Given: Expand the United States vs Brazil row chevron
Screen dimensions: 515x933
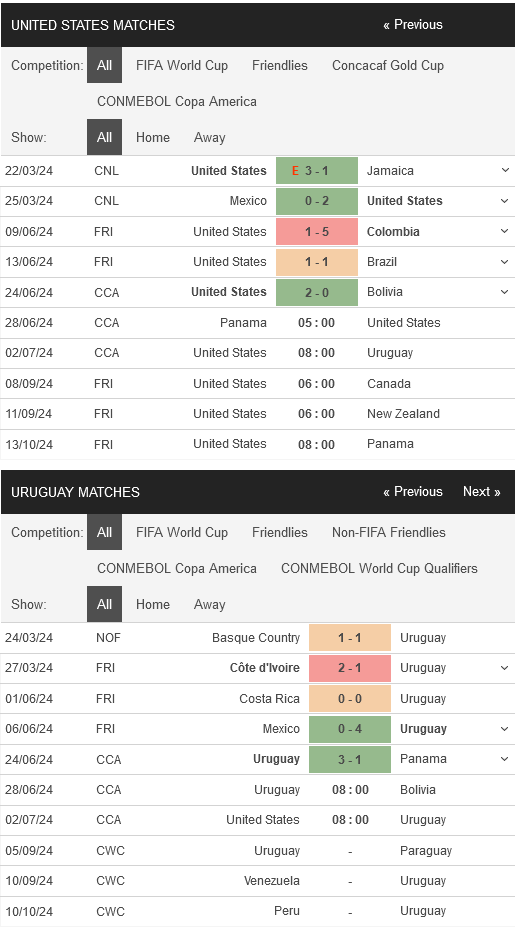Looking at the screenshot, I should (x=505, y=262).
